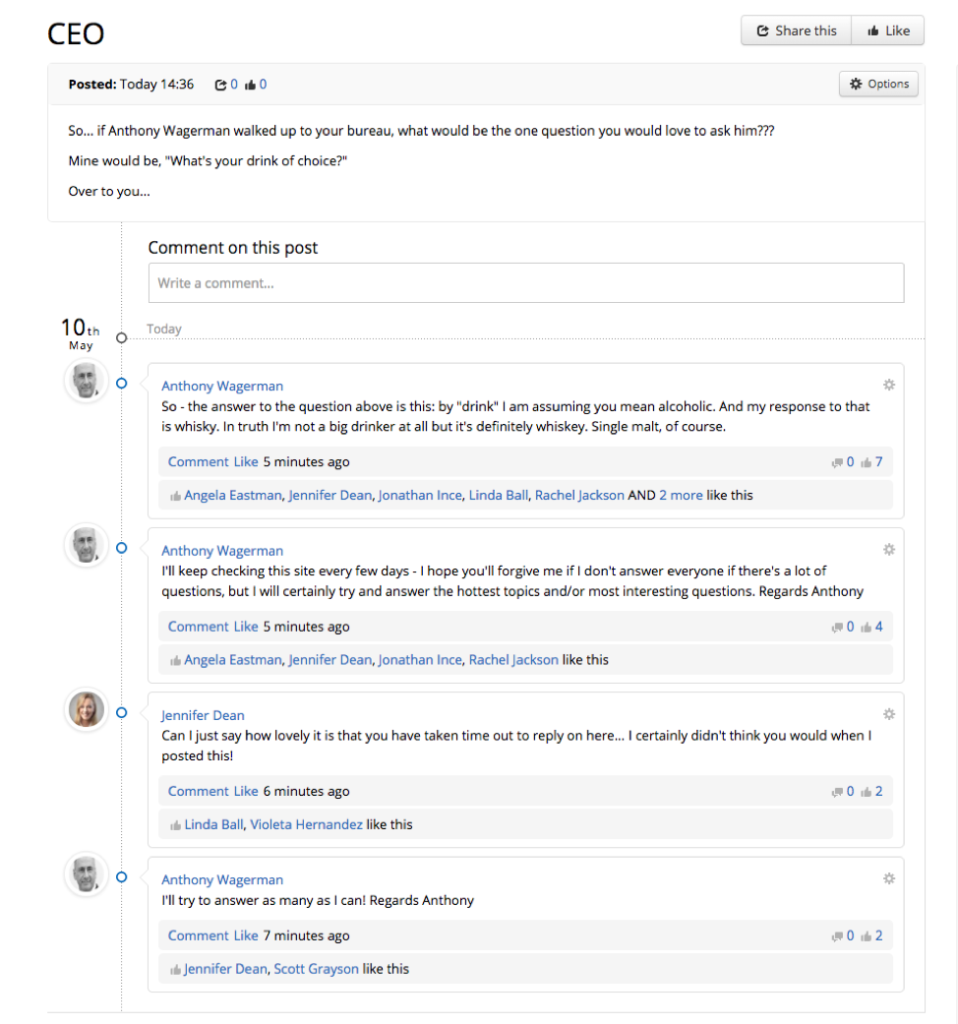
Task: Open Scott Grayson's profile
Action: (x=316, y=968)
